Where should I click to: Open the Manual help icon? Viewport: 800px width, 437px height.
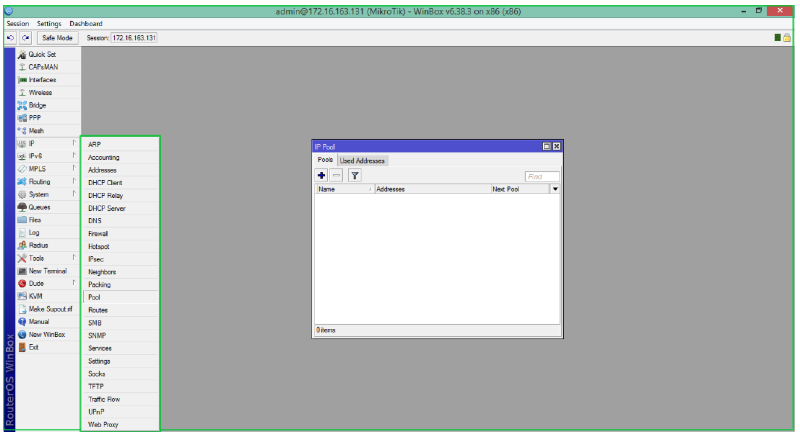coord(22,322)
